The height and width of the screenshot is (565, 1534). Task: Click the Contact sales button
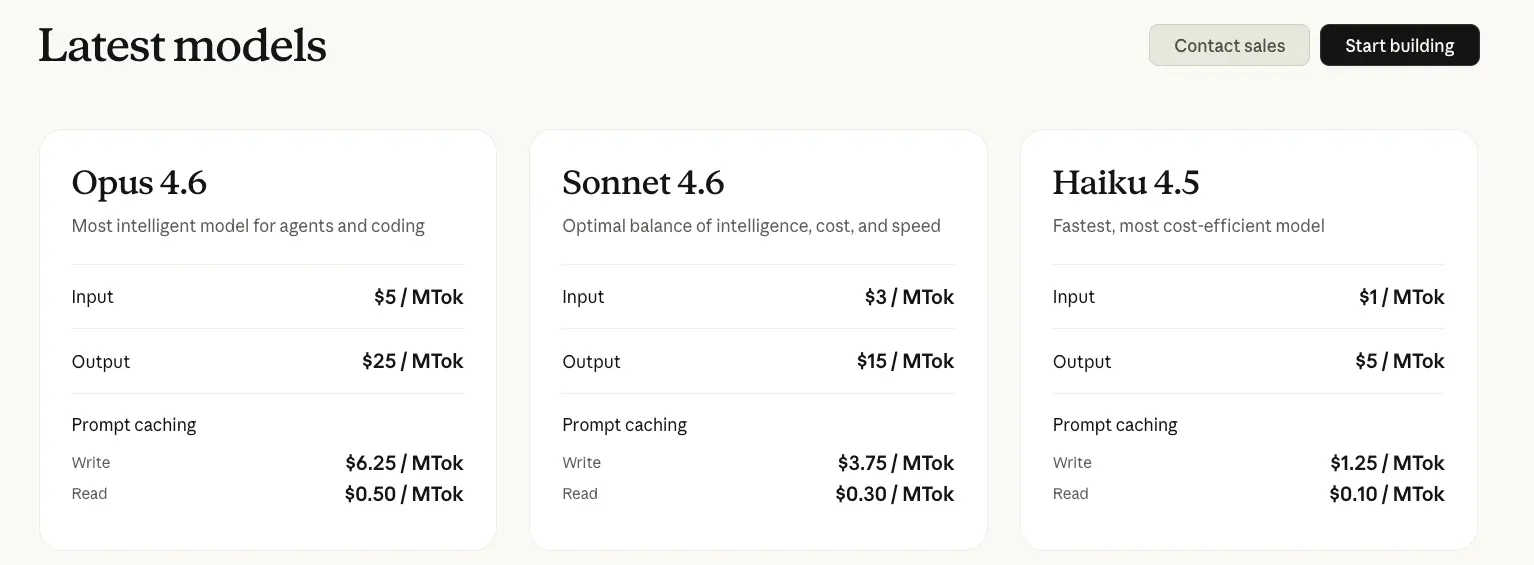[x=1229, y=45]
